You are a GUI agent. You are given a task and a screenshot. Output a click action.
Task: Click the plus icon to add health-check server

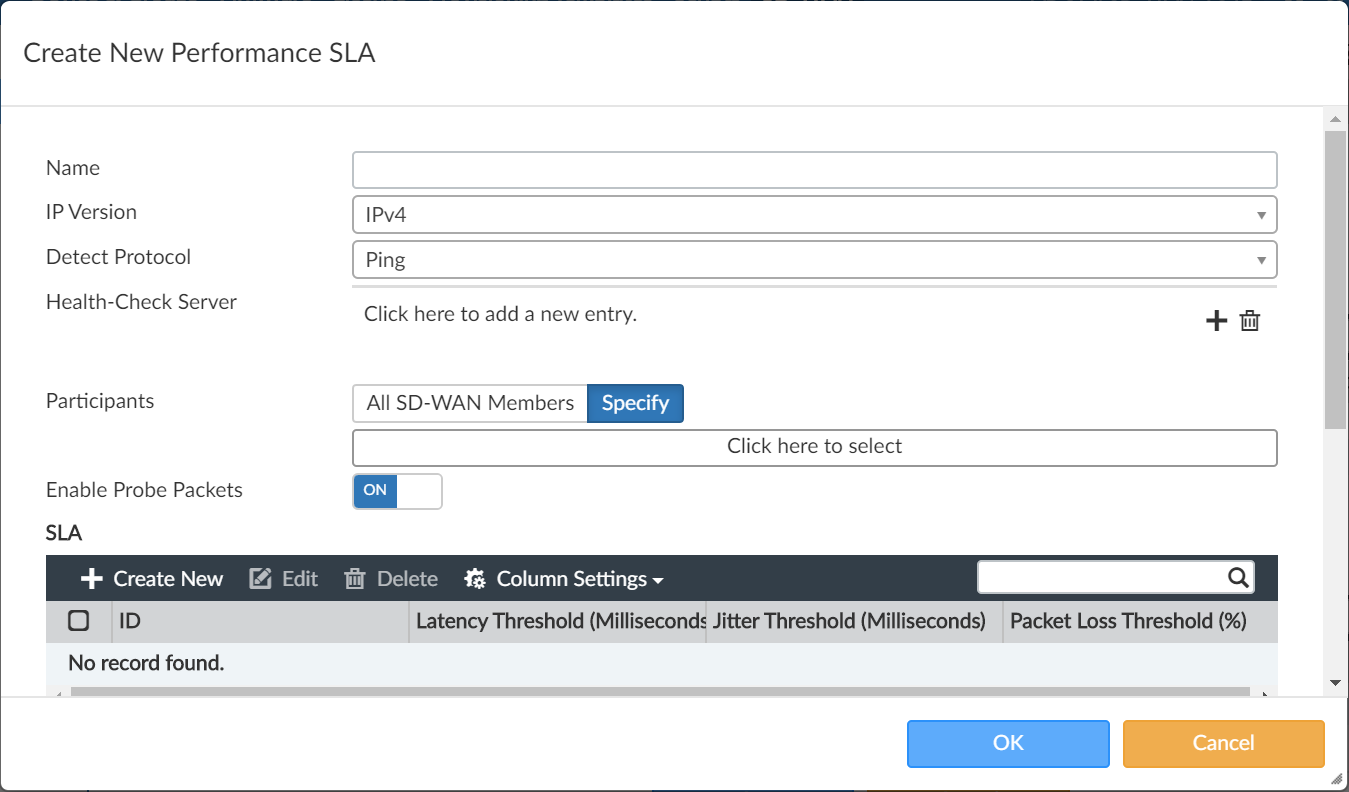(1216, 321)
